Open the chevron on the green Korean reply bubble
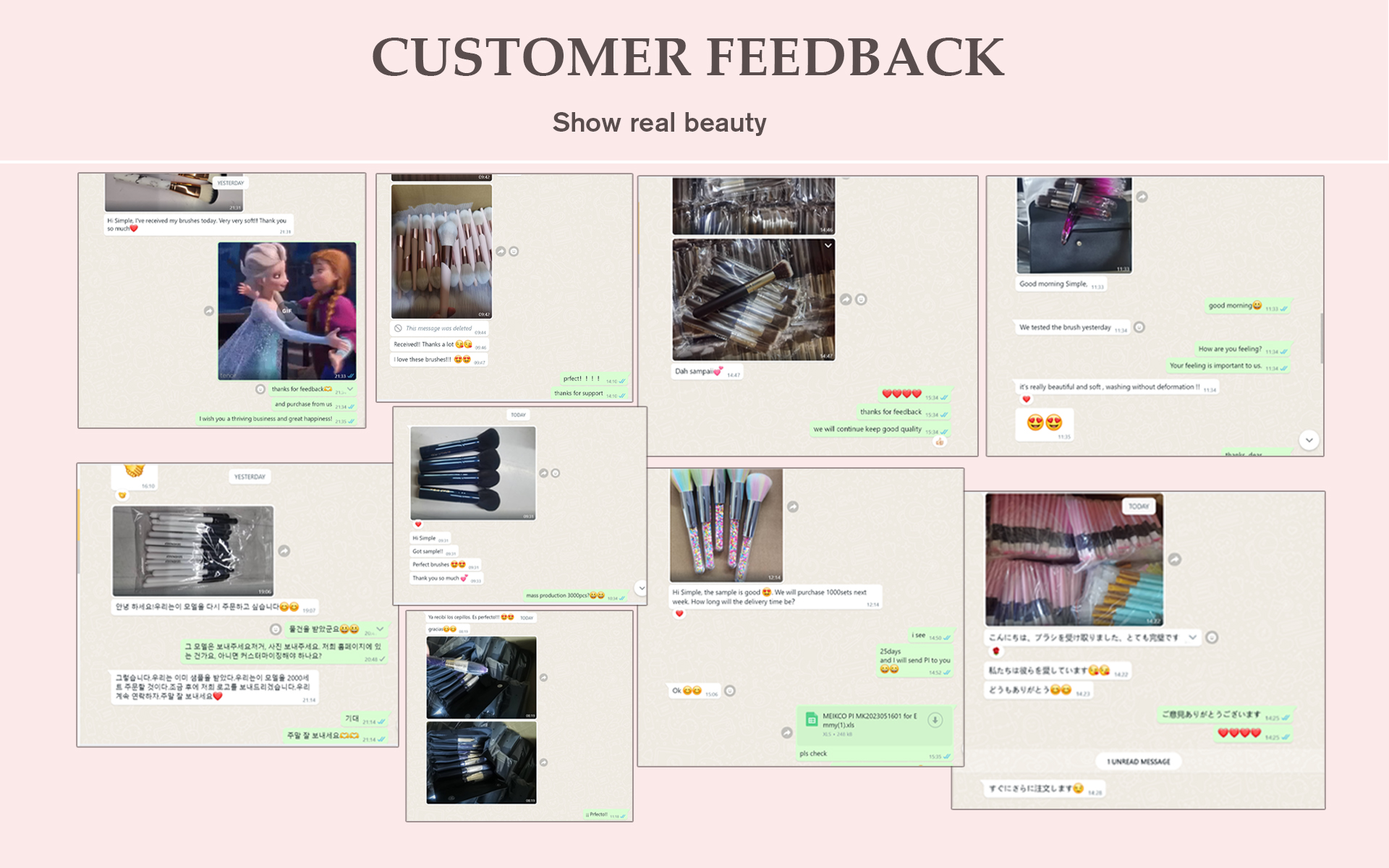1389x868 pixels. pos(380,629)
